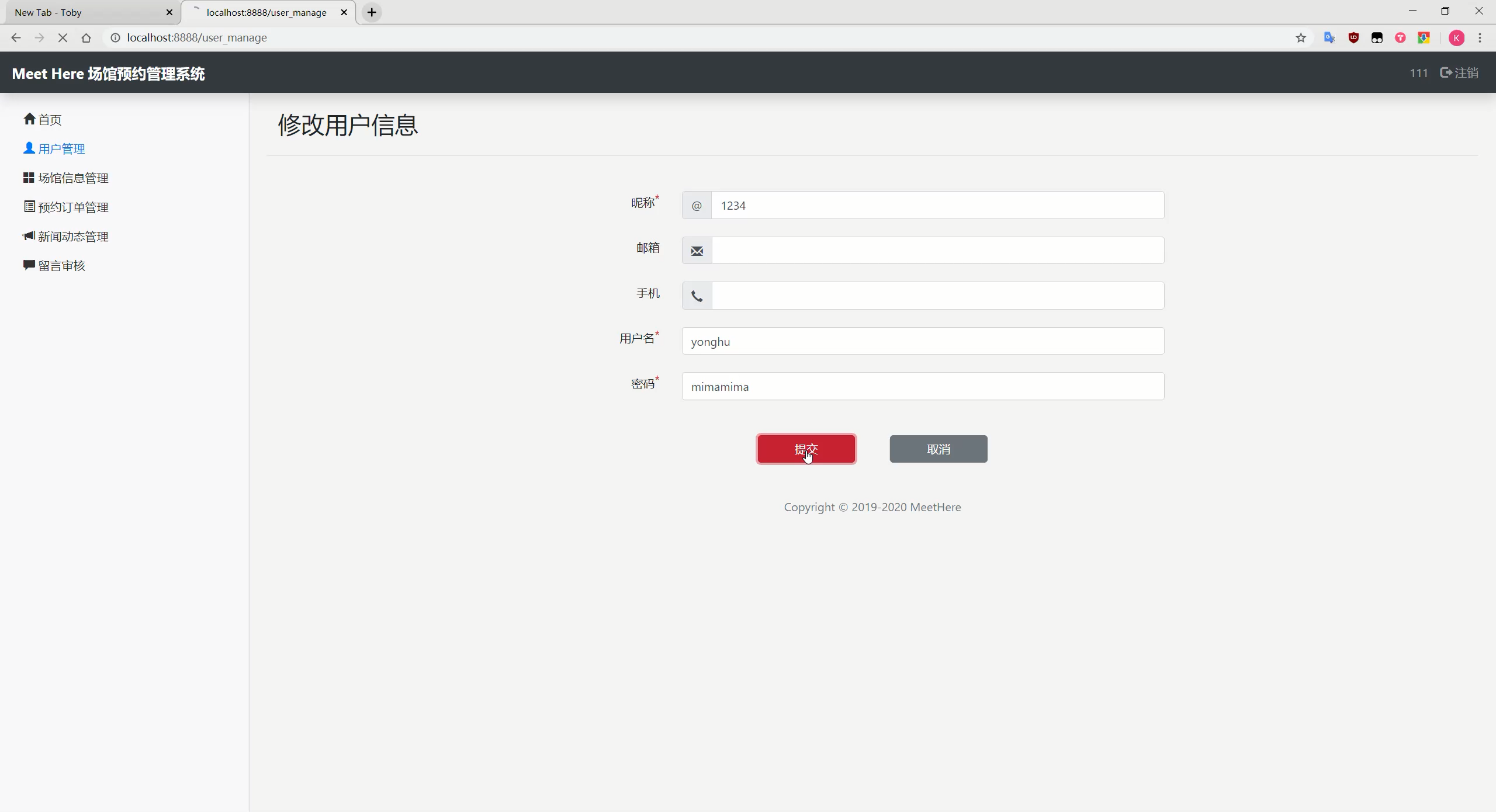Image resolution: width=1496 pixels, height=812 pixels.
Task: Click the home house icon in sidebar
Action: pyautogui.click(x=29, y=119)
